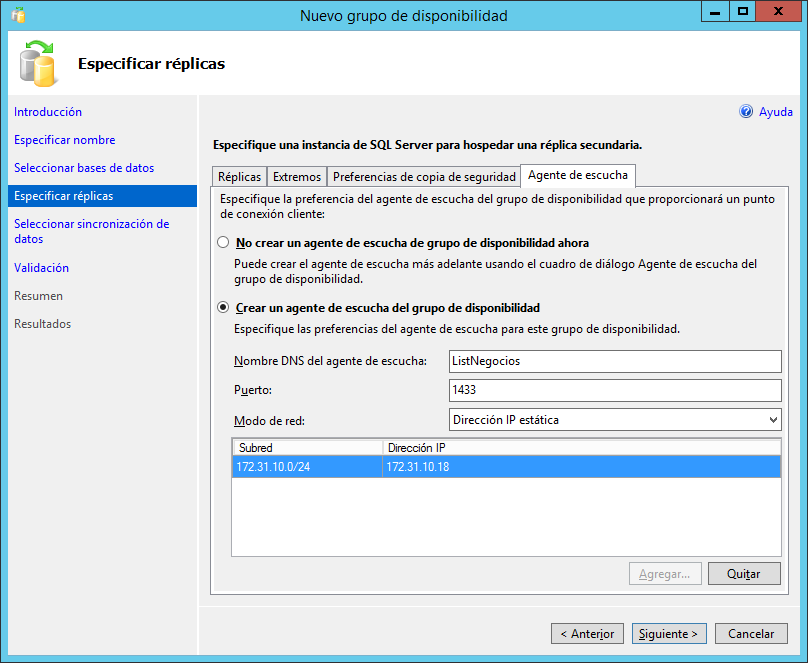This screenshot has height=663, width=808.
Task: Select the "Agente de escucha" tab
Action: click(578, 175)
